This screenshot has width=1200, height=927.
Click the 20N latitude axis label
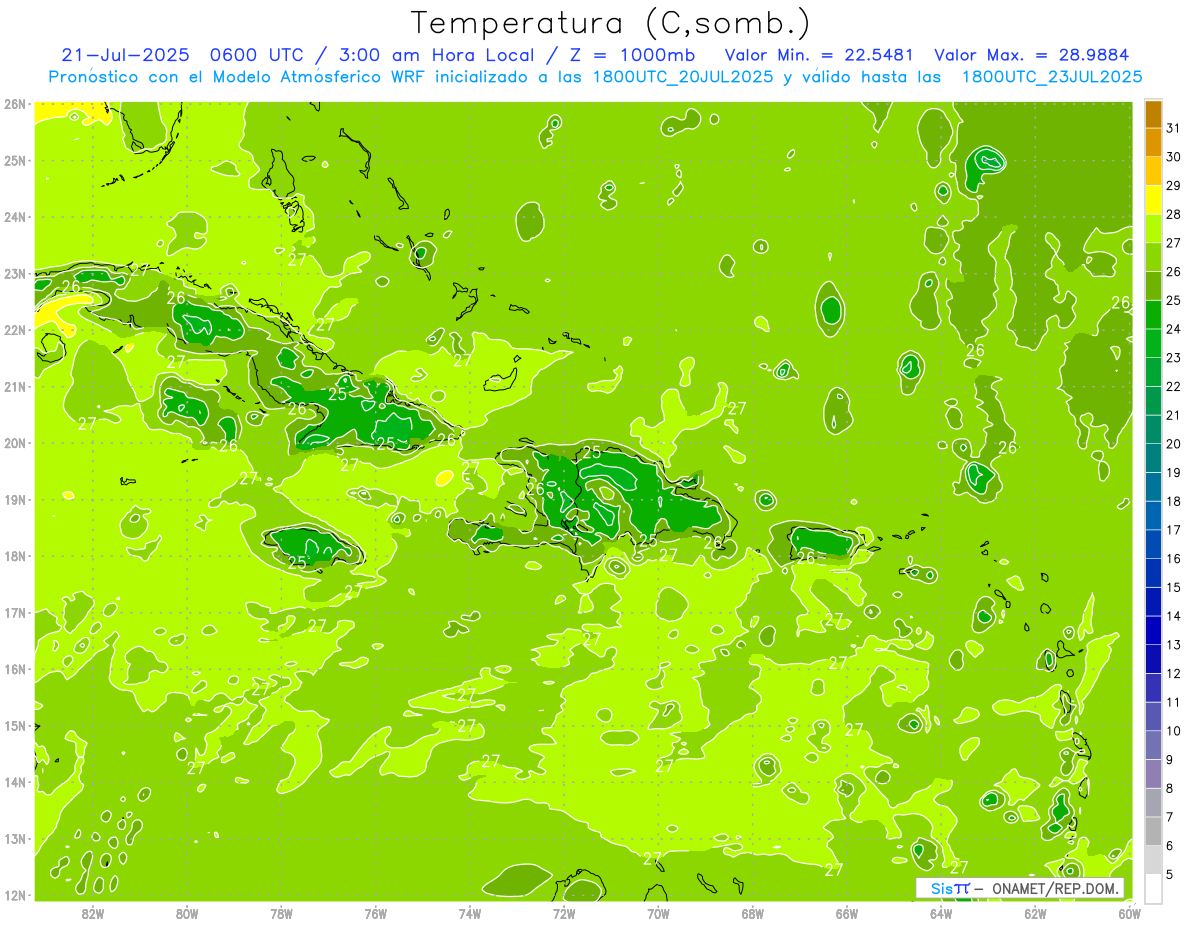(x=15, y=443)
